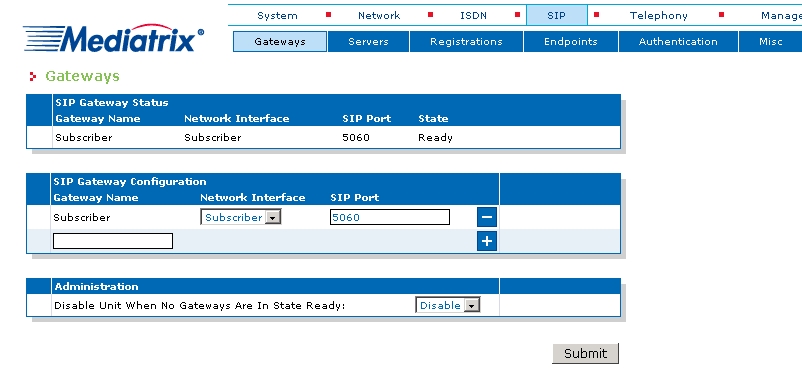Click the SIP Gateway Configuration header
The image size is (802, 370).
pos(130,182)
